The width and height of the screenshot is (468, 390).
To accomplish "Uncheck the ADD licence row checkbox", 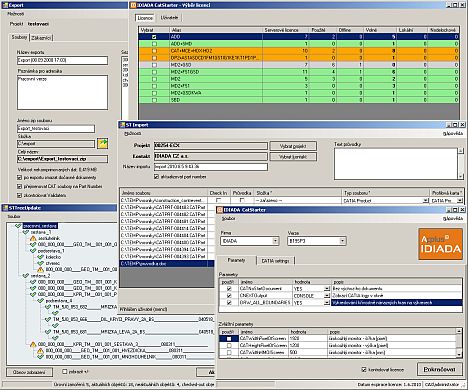I will click(x=154, y=37).
